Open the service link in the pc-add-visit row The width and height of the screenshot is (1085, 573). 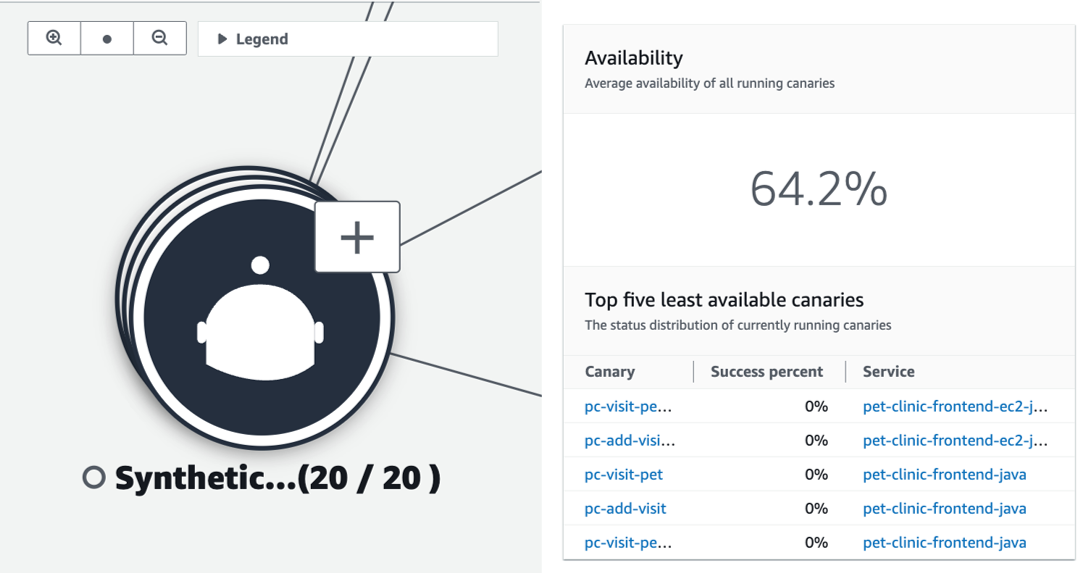tap(944, 508)
